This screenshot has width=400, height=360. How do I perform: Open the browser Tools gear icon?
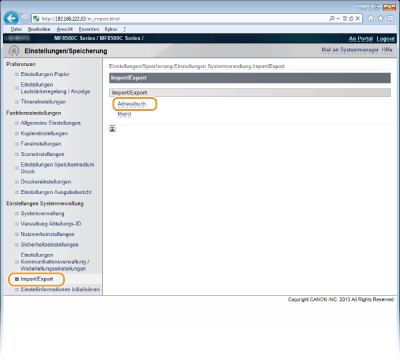coord(390,19)
